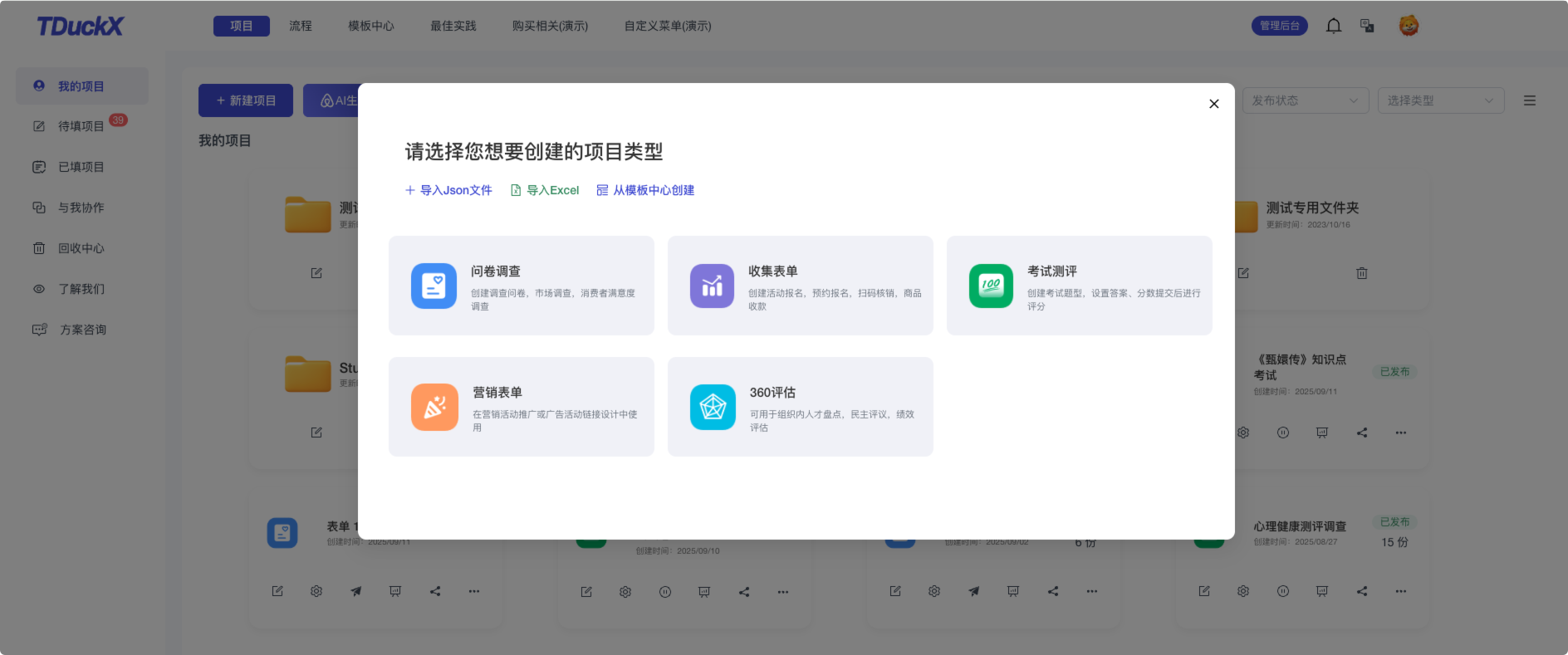Open notifications bell icon
The image size is (1568, 655).
(x=1334, y=26)
